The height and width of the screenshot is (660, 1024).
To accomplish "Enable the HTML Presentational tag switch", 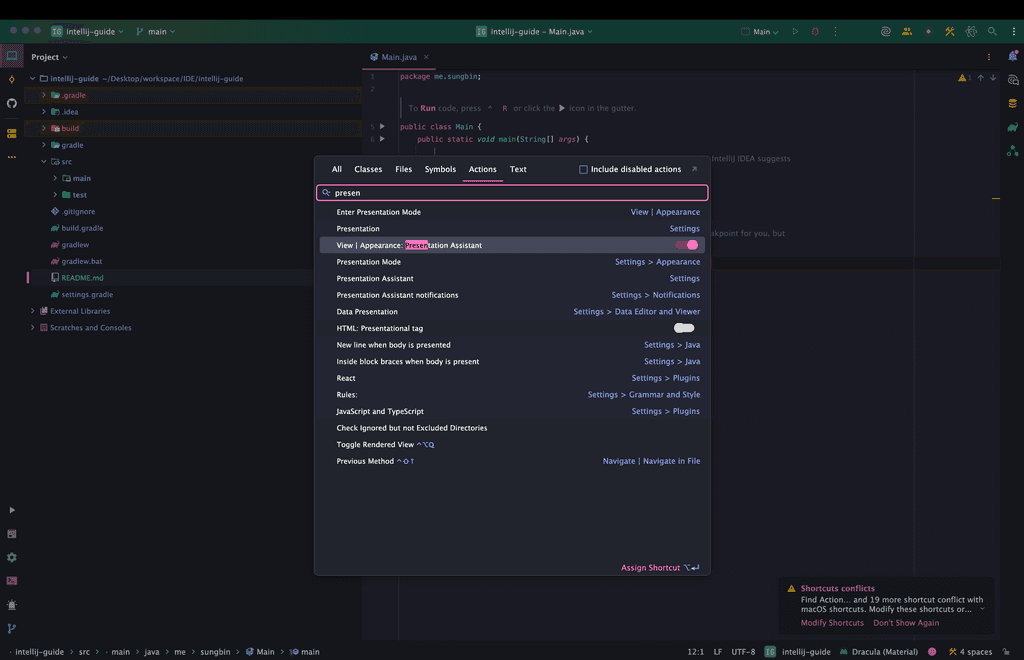I will click(684, 328).
